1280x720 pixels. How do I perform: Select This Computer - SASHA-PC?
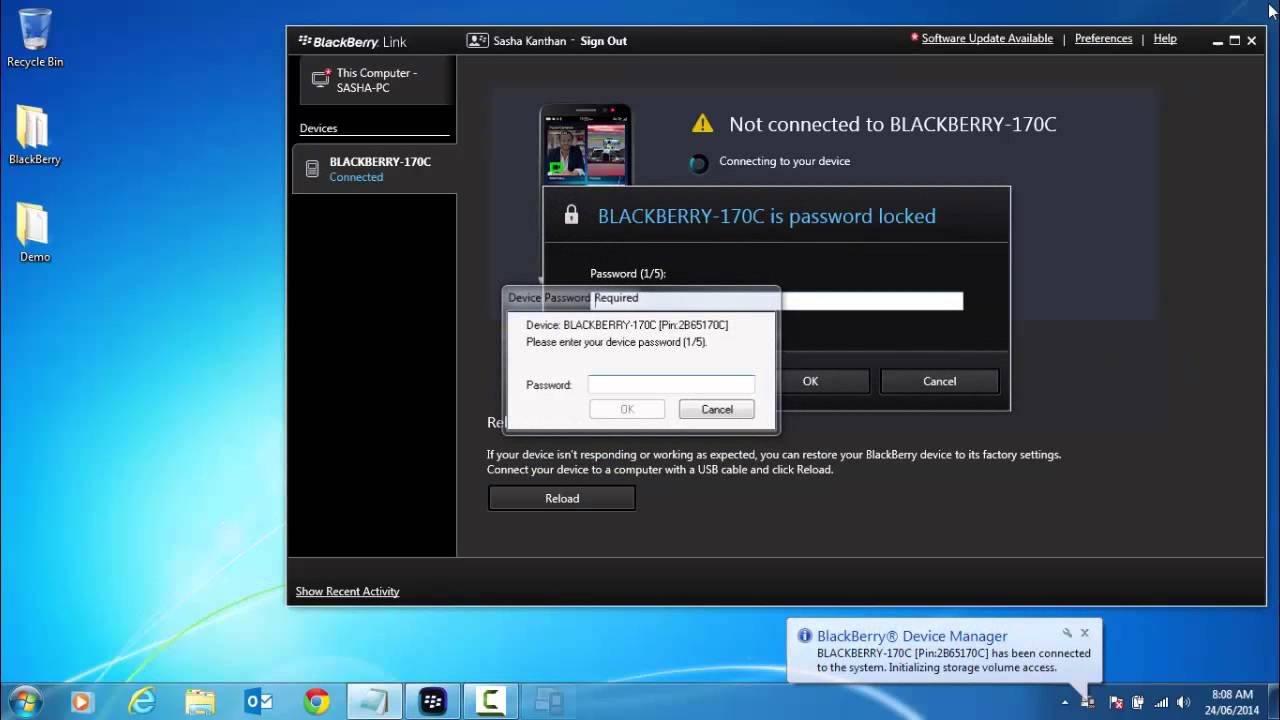coord(378,80)
